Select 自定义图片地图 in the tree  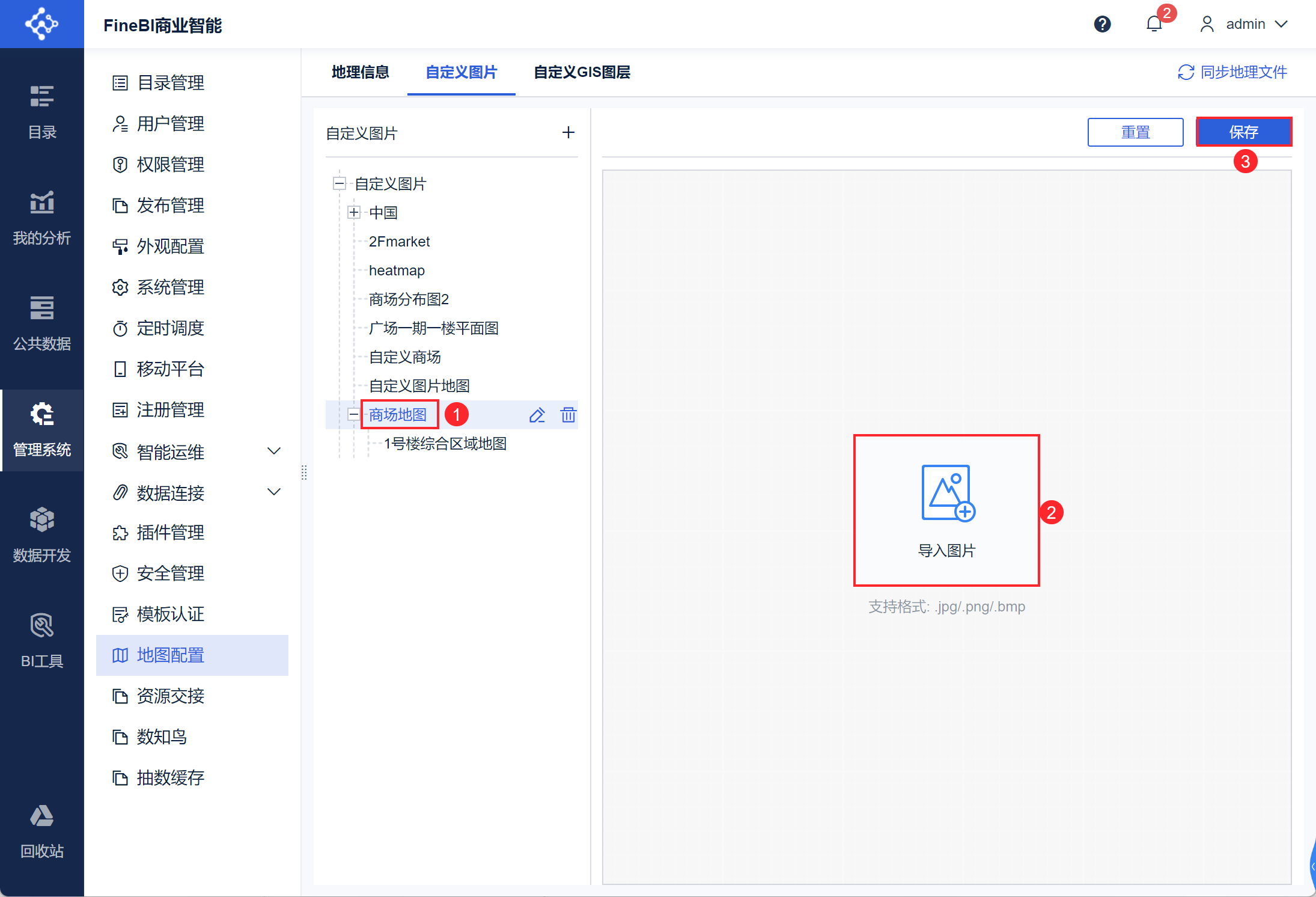(419, 386)
